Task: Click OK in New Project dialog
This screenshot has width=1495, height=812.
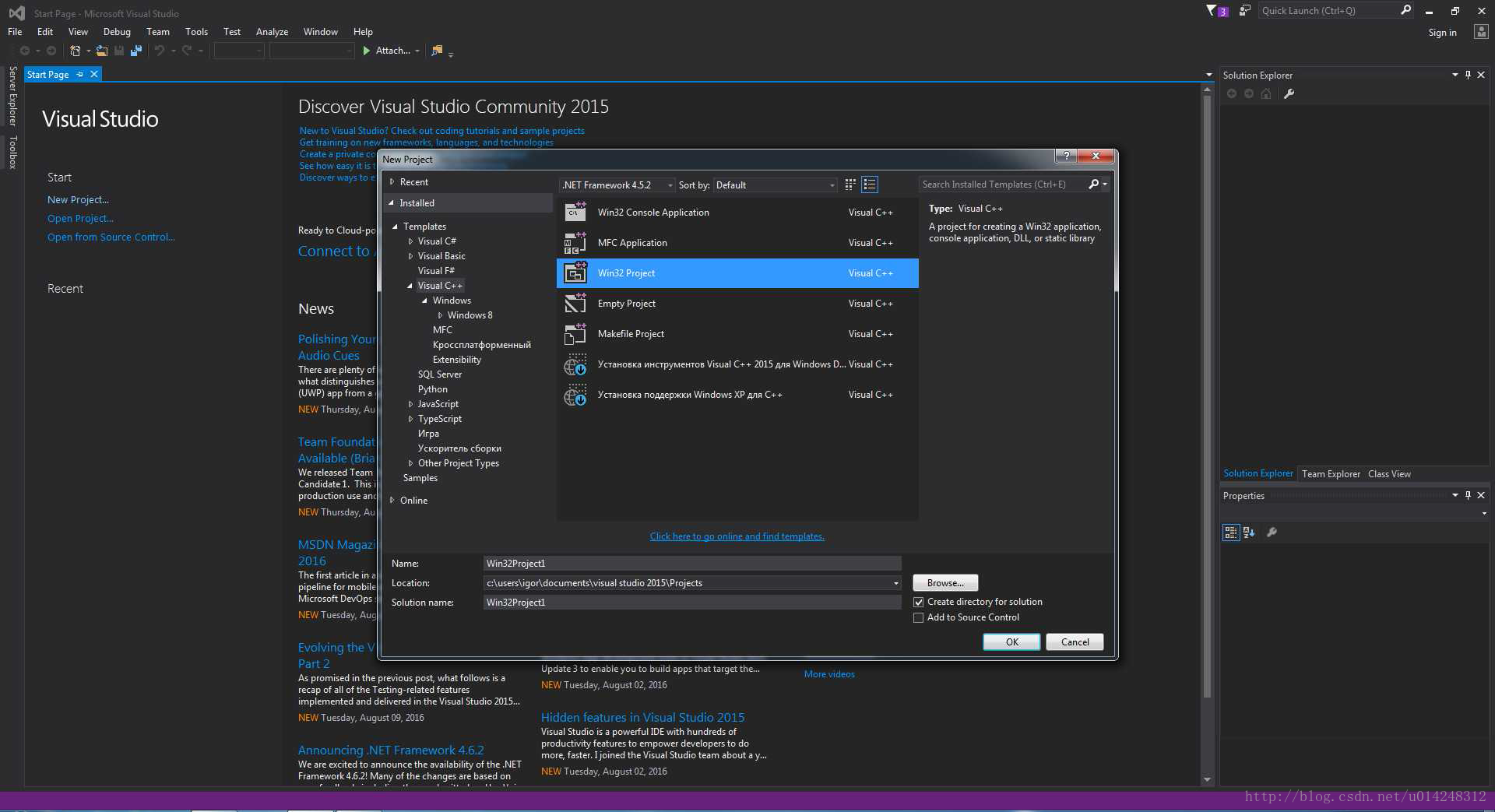Action: click(1011, 642)
